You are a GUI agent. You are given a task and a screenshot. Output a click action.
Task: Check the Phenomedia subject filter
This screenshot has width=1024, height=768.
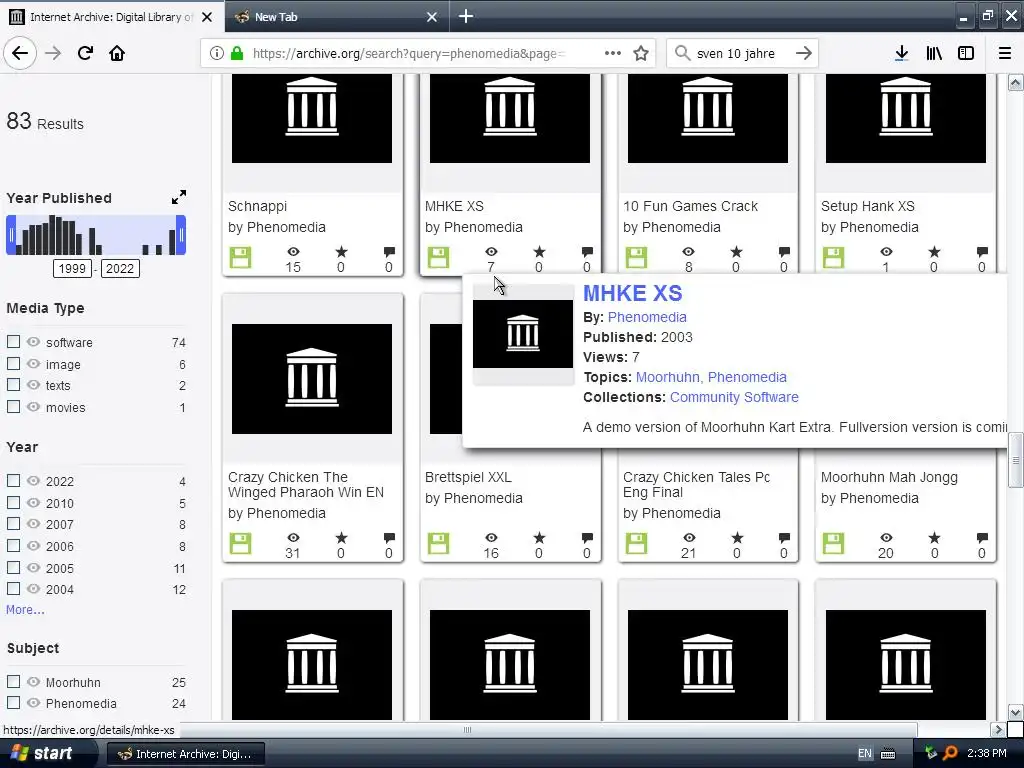pyautogui.click(x=13, y=703)
